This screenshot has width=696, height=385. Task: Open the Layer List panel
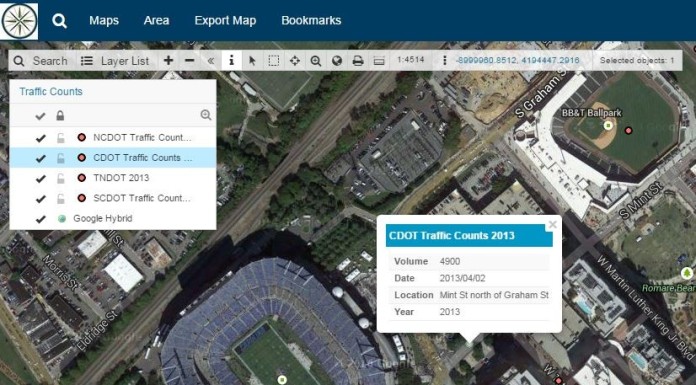[115, 61]
